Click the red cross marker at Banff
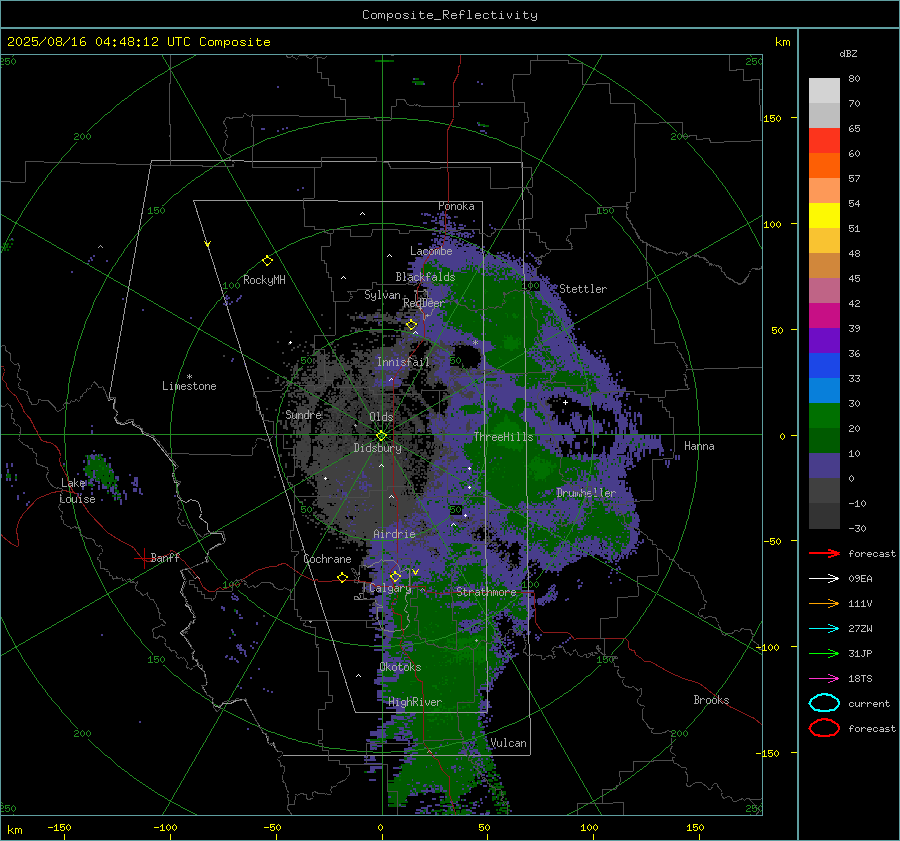Image resolution: width=900 pixels, height=841 pixels. (143, 558)
